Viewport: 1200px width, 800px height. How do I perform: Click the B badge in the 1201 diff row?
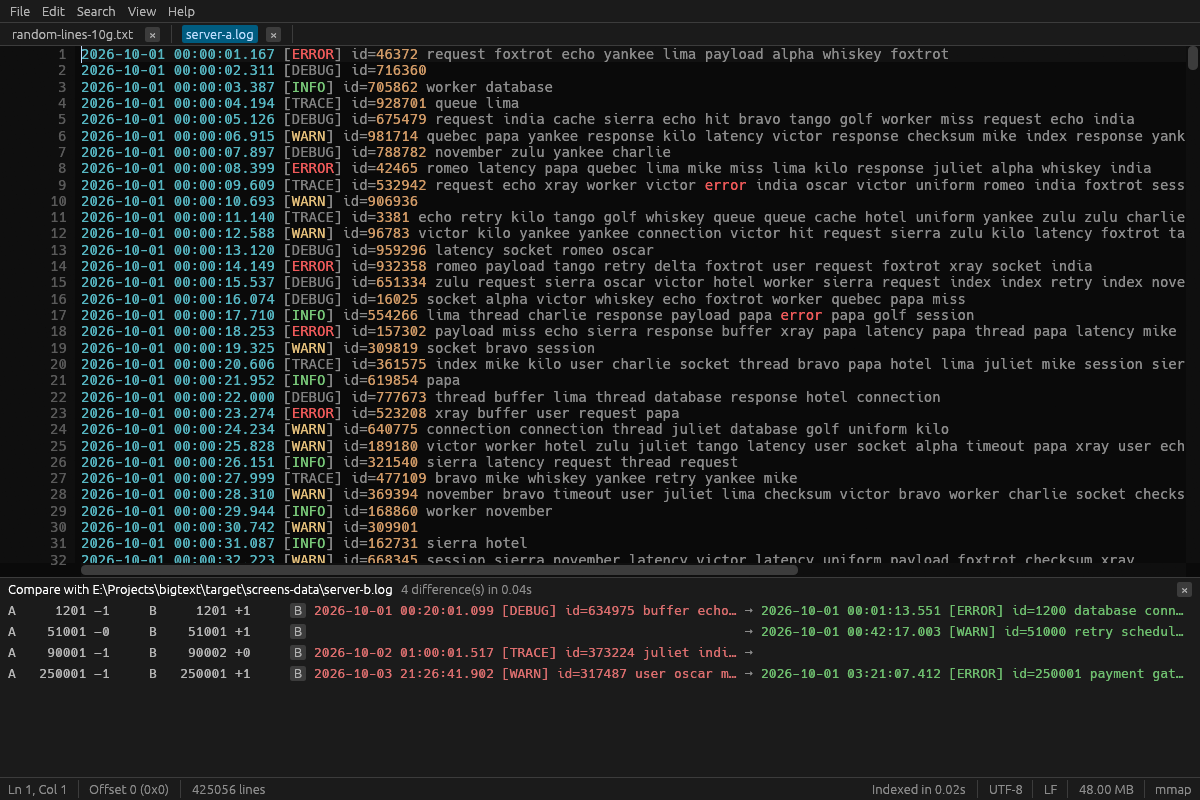click(x=298, y=610)
